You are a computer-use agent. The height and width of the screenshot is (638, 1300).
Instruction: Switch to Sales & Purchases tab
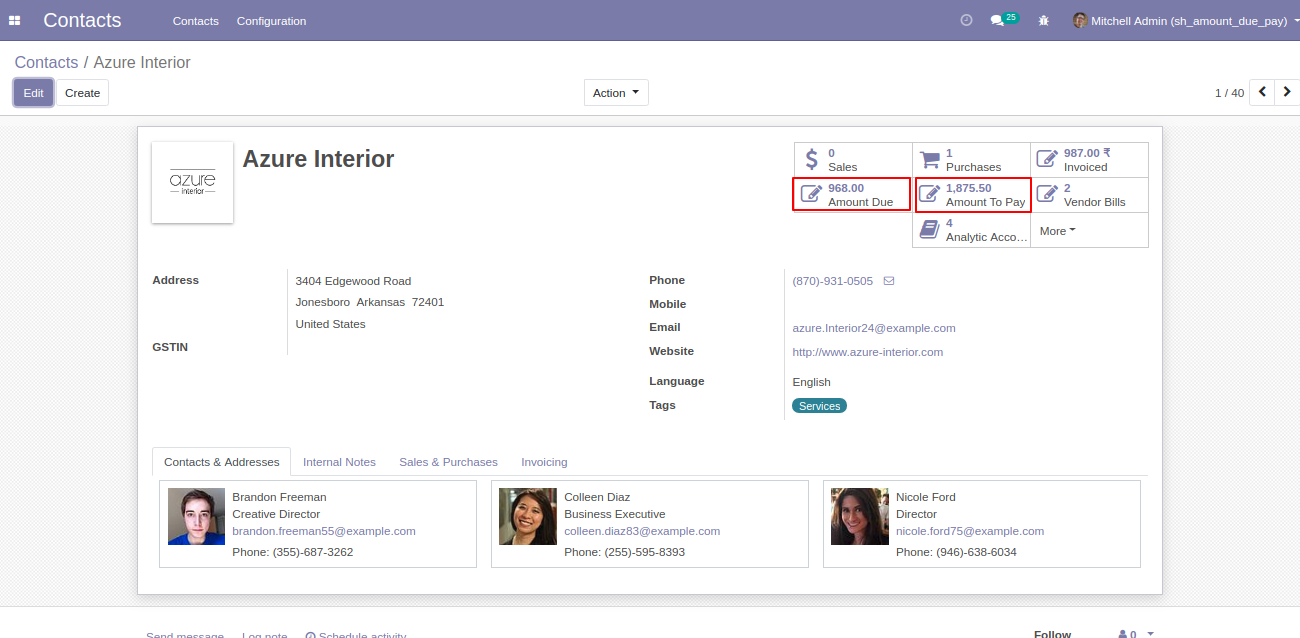click(448, 462)
